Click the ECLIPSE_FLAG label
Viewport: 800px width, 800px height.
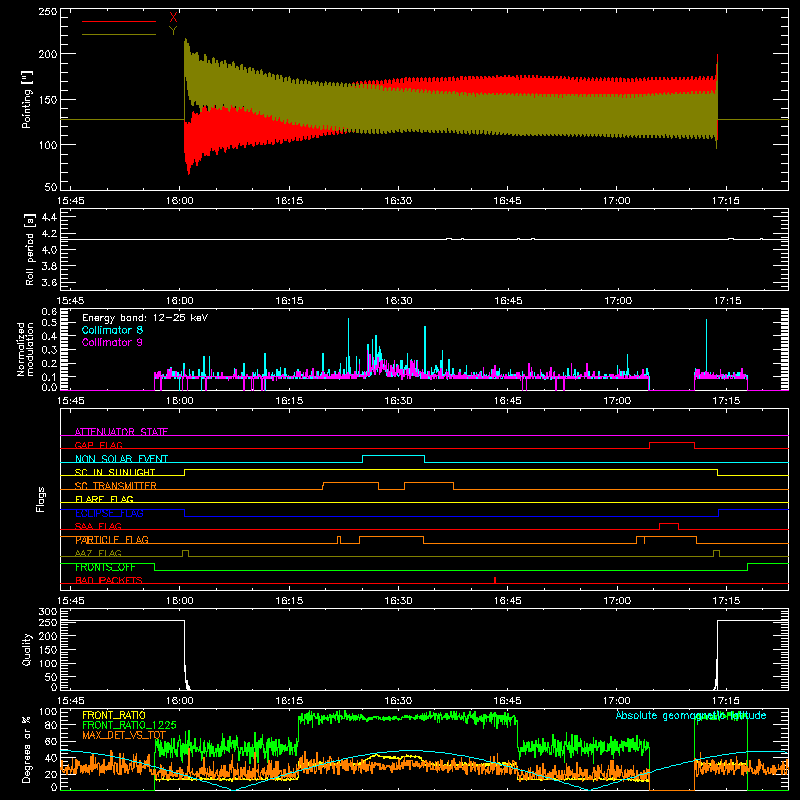tap(109, 513)
